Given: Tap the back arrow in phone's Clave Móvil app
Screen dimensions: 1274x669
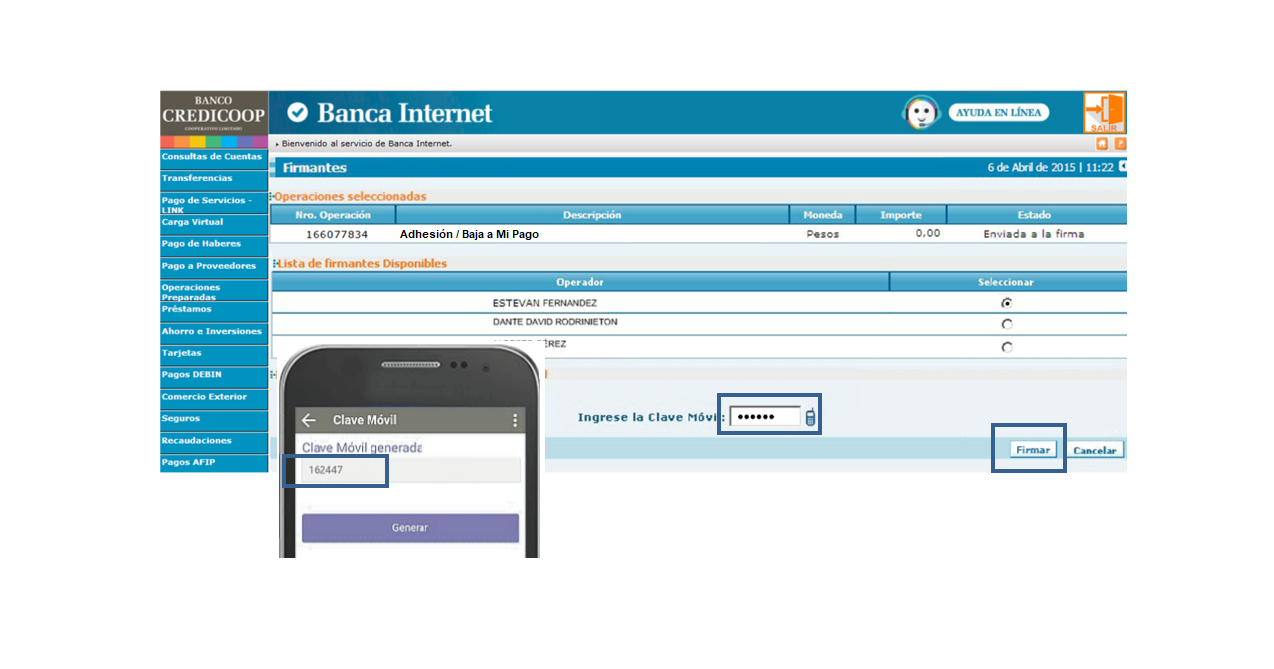Looking at the screenshot, I should (309, 420).
